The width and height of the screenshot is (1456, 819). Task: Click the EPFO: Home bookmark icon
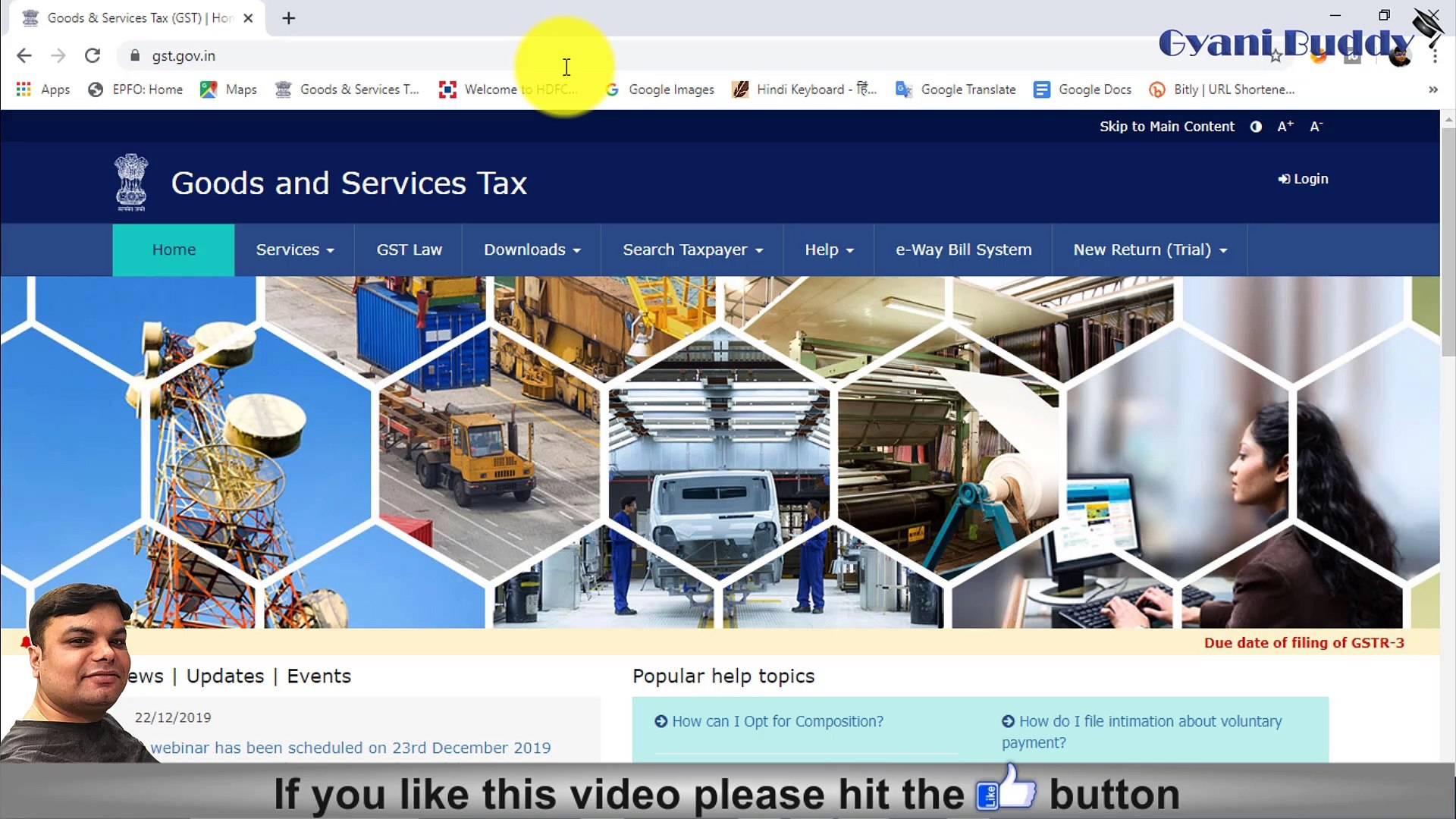(95, 89)
